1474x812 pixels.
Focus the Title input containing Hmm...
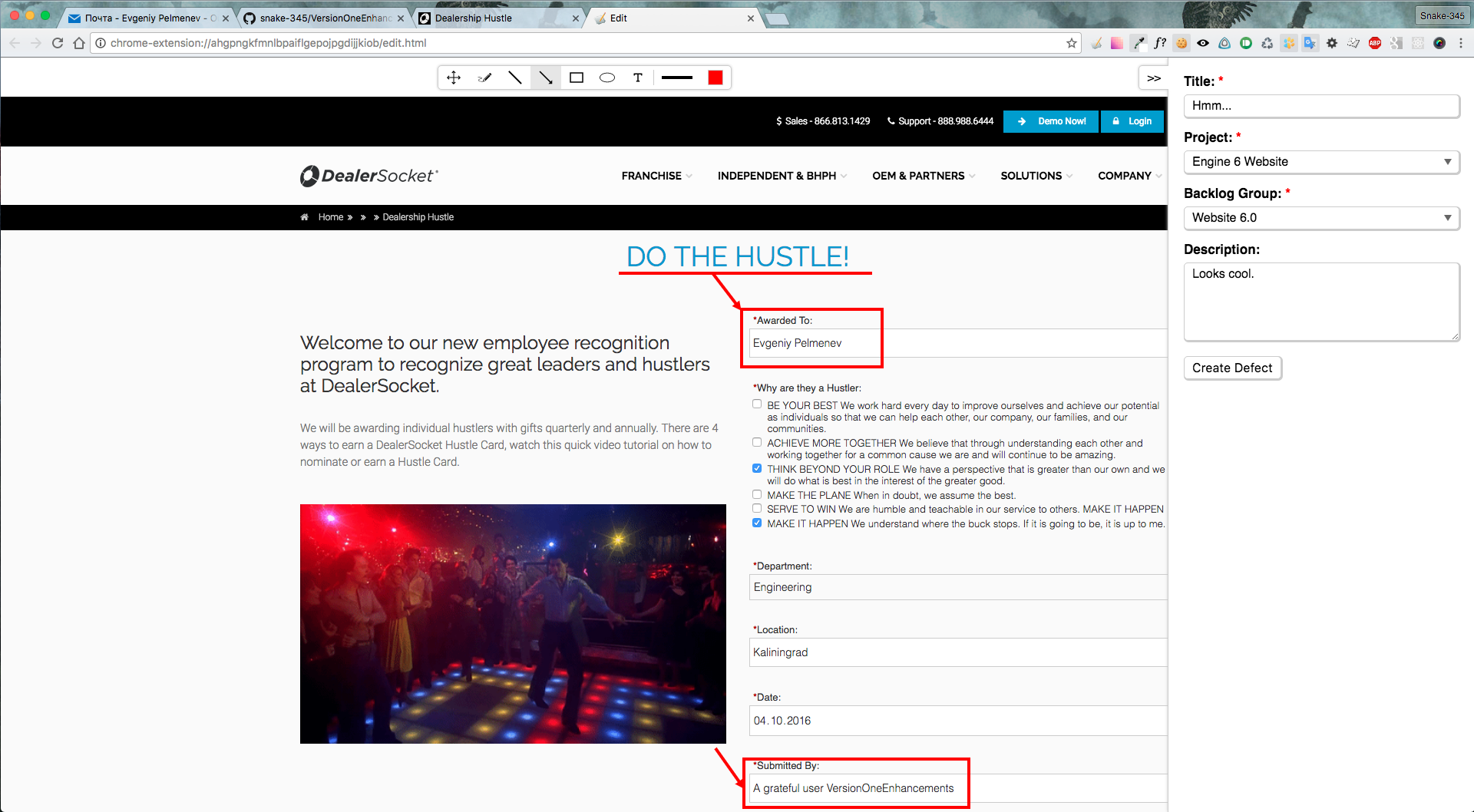click(1321, 106)
